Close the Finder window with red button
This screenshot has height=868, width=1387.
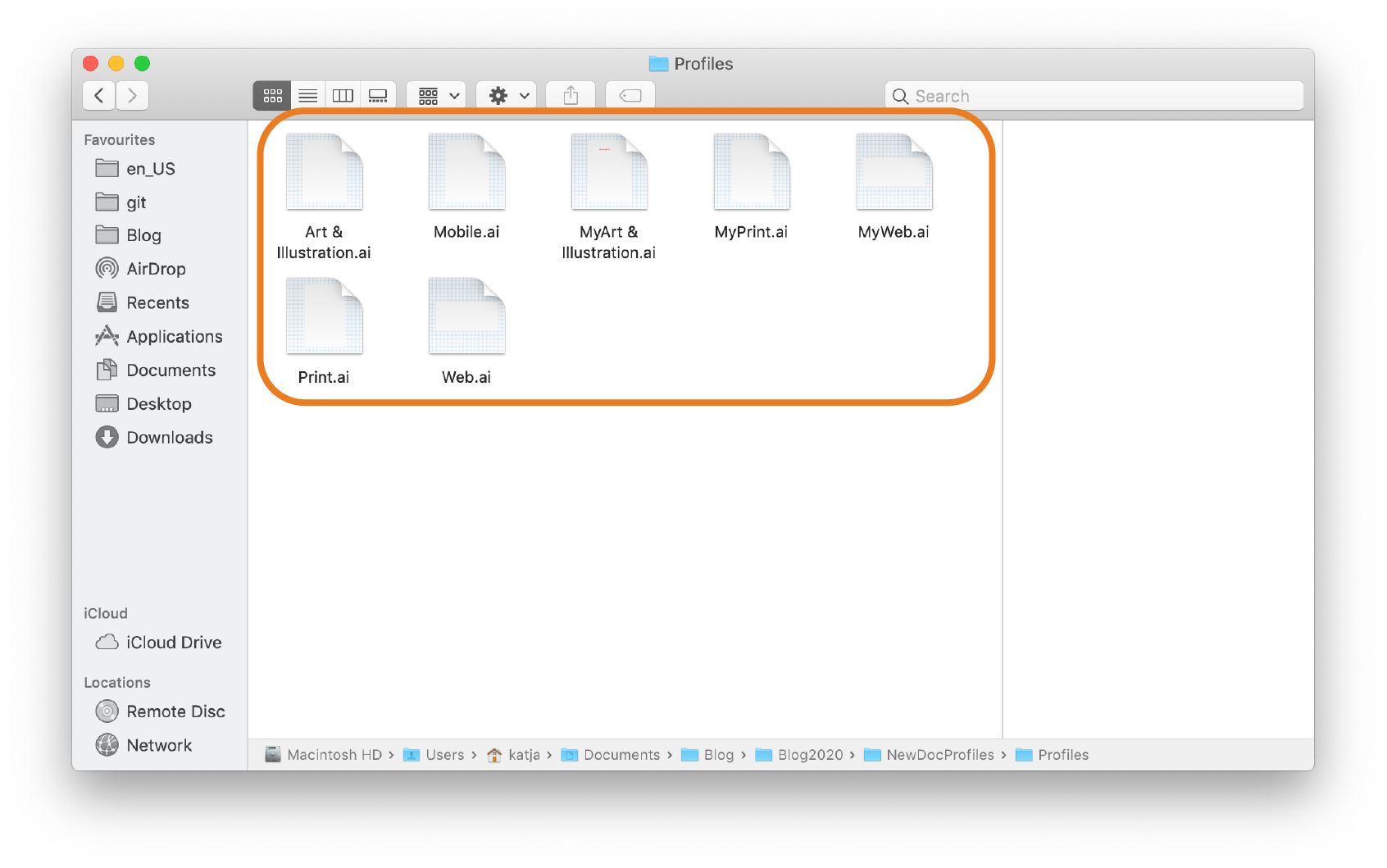click(91, 63)
